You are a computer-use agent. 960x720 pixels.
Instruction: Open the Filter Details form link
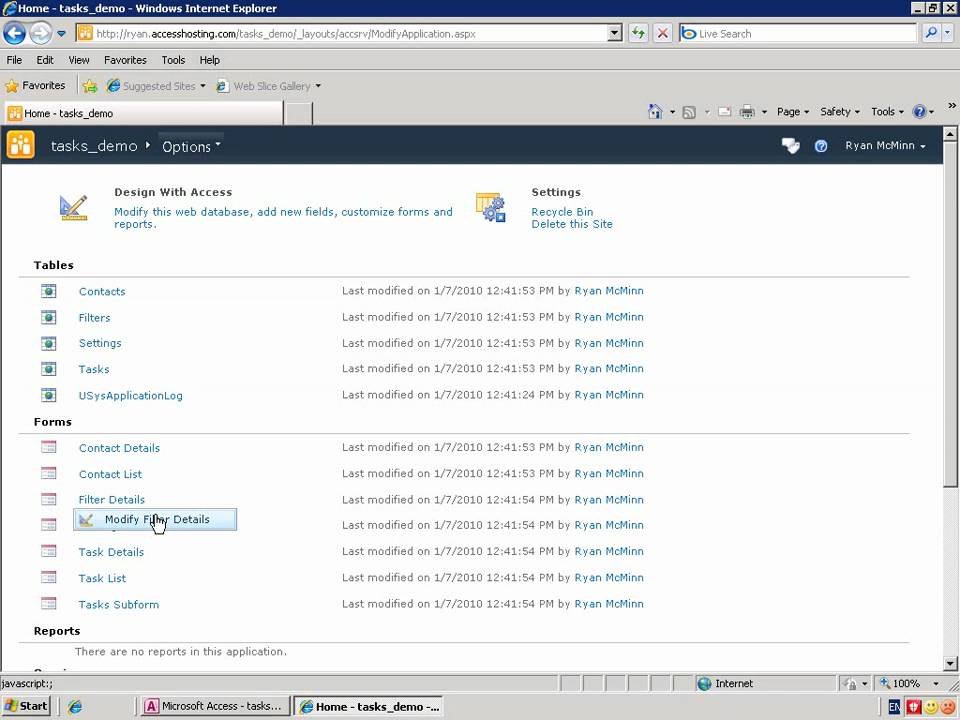111,500
